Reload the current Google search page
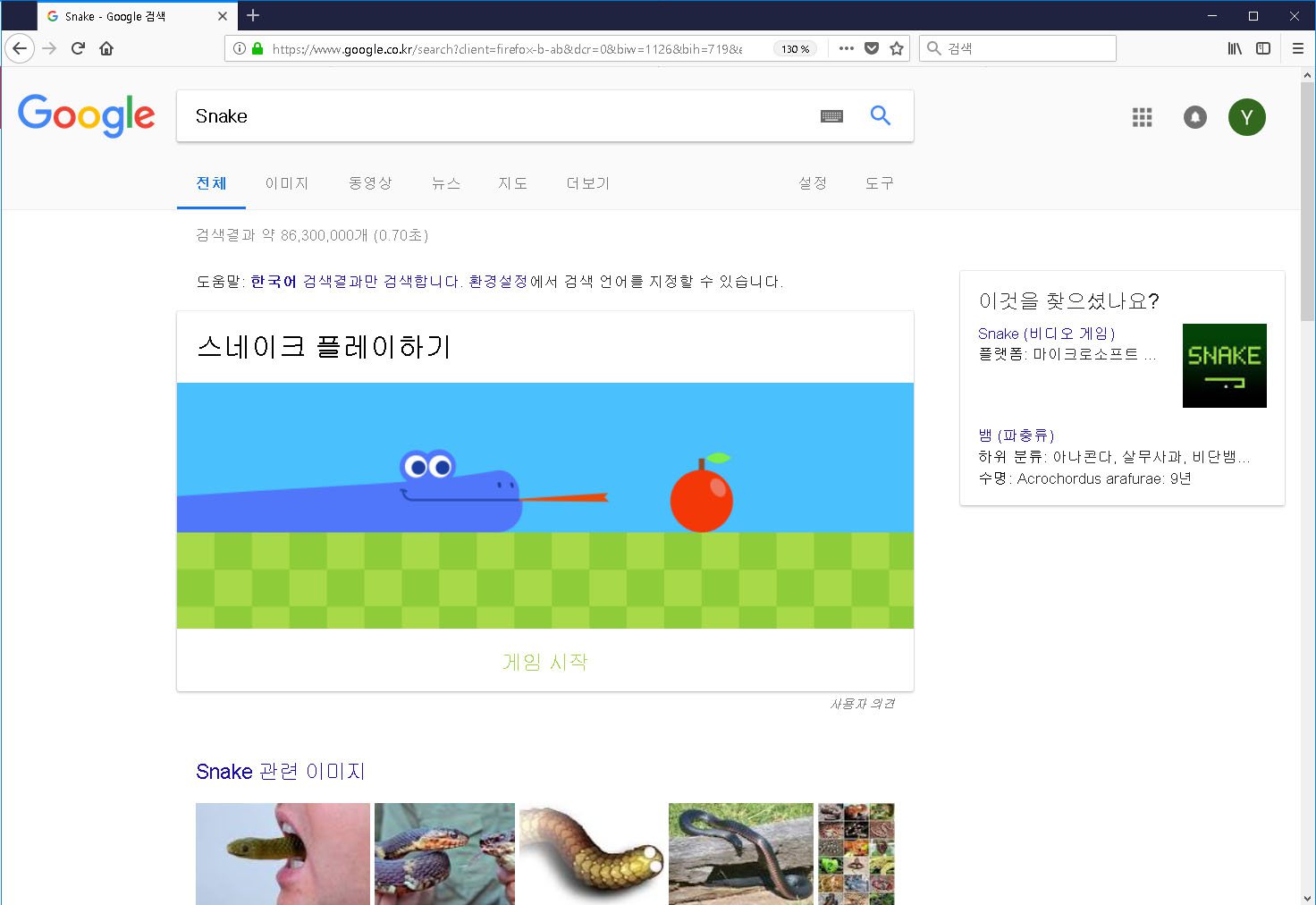The height and width of the screenshot is (905, 1316). pos(78,48)
